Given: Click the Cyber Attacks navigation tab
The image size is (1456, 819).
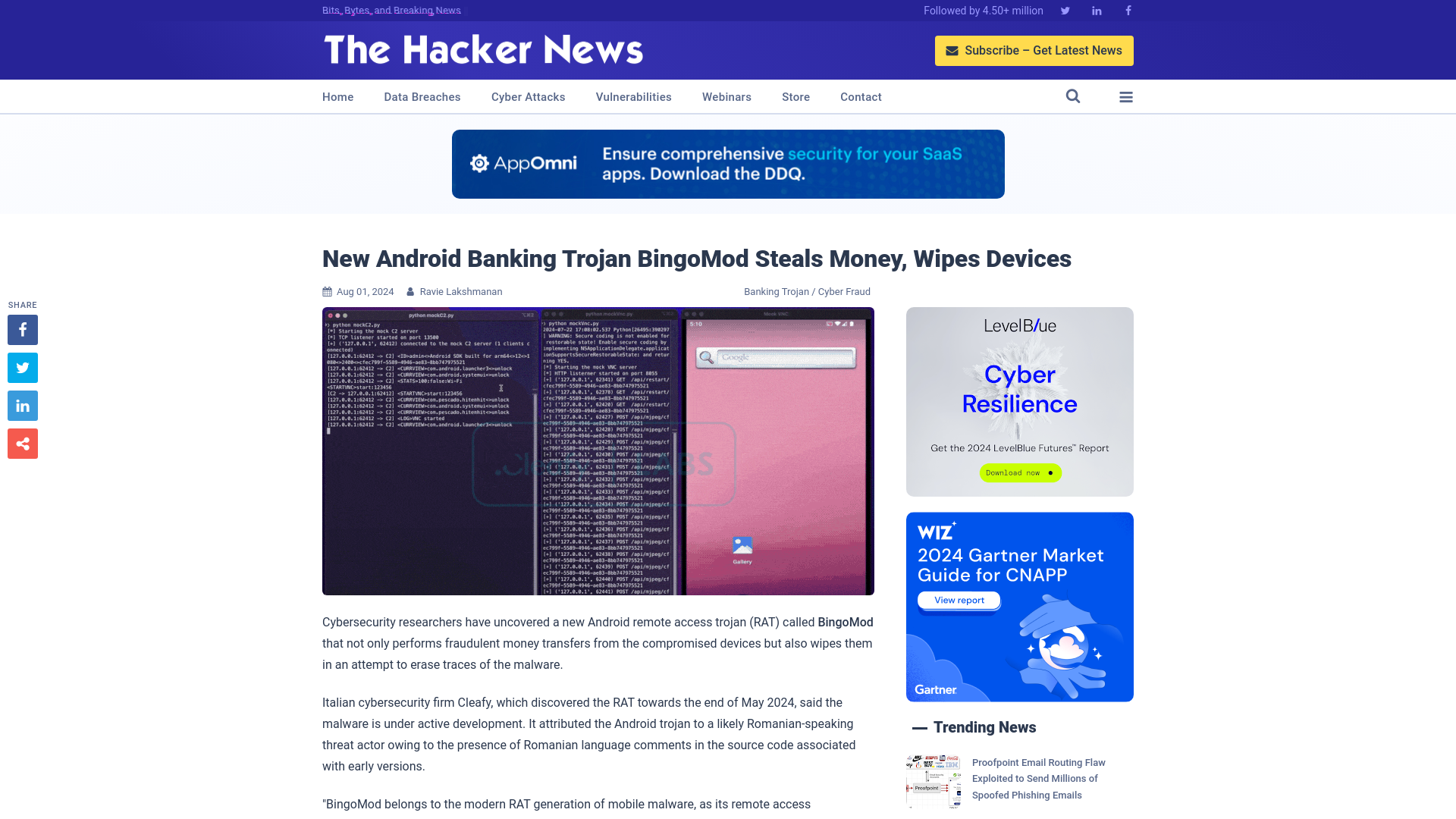Looking at the screenshot, I should (x=528, y=96).
